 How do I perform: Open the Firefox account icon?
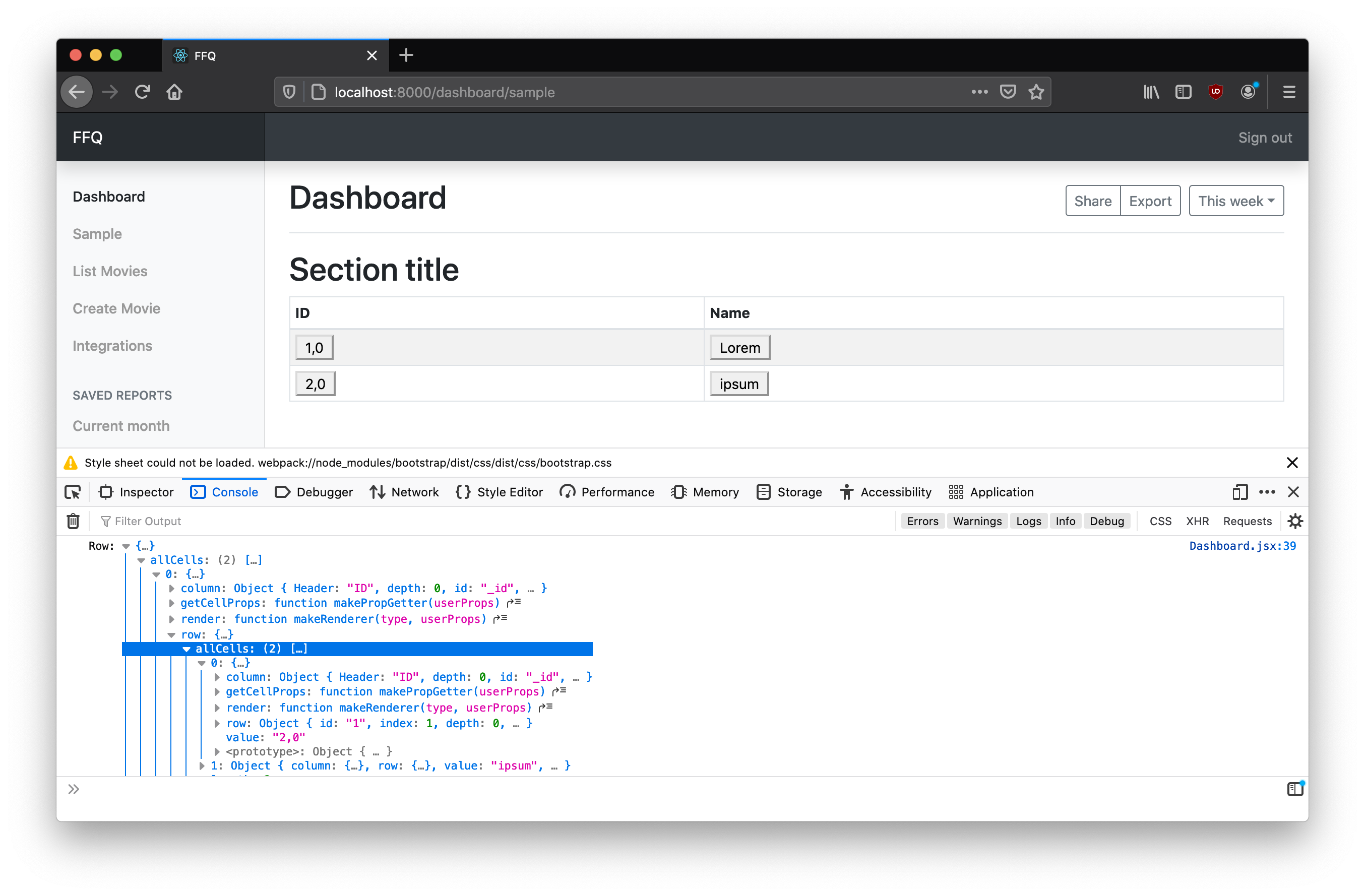tap(1248, 92)
